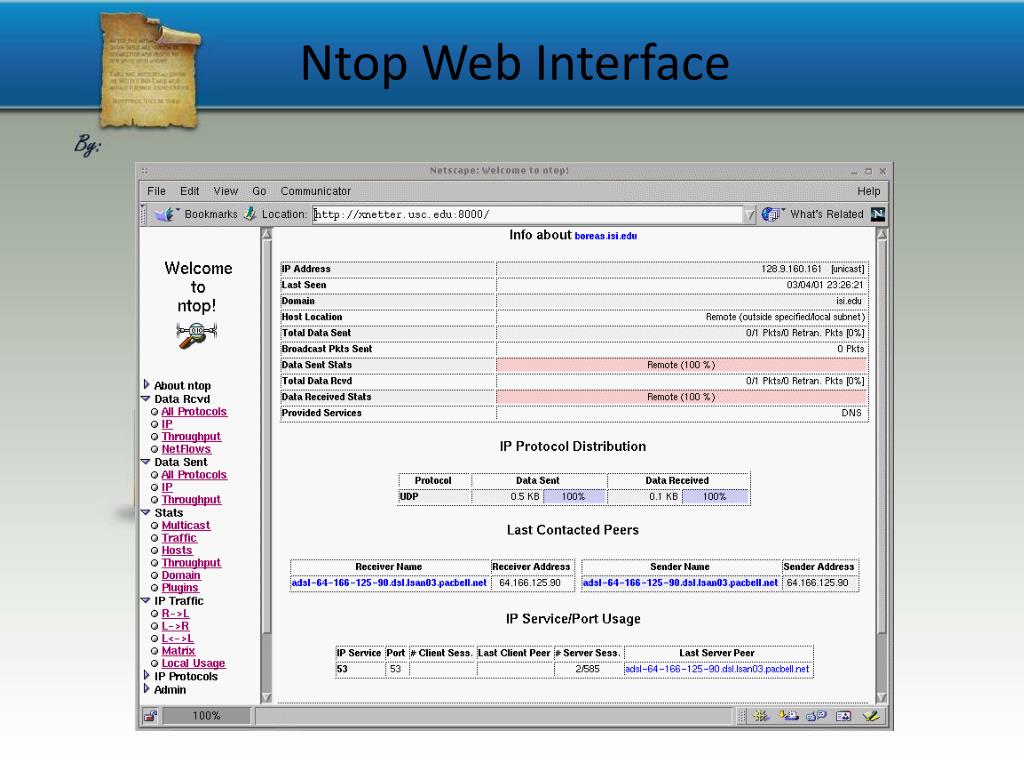Open Navigator from the status bar component icon
Image resolution: width=1024 pixels, height=768 pixels.
(760, 716)
